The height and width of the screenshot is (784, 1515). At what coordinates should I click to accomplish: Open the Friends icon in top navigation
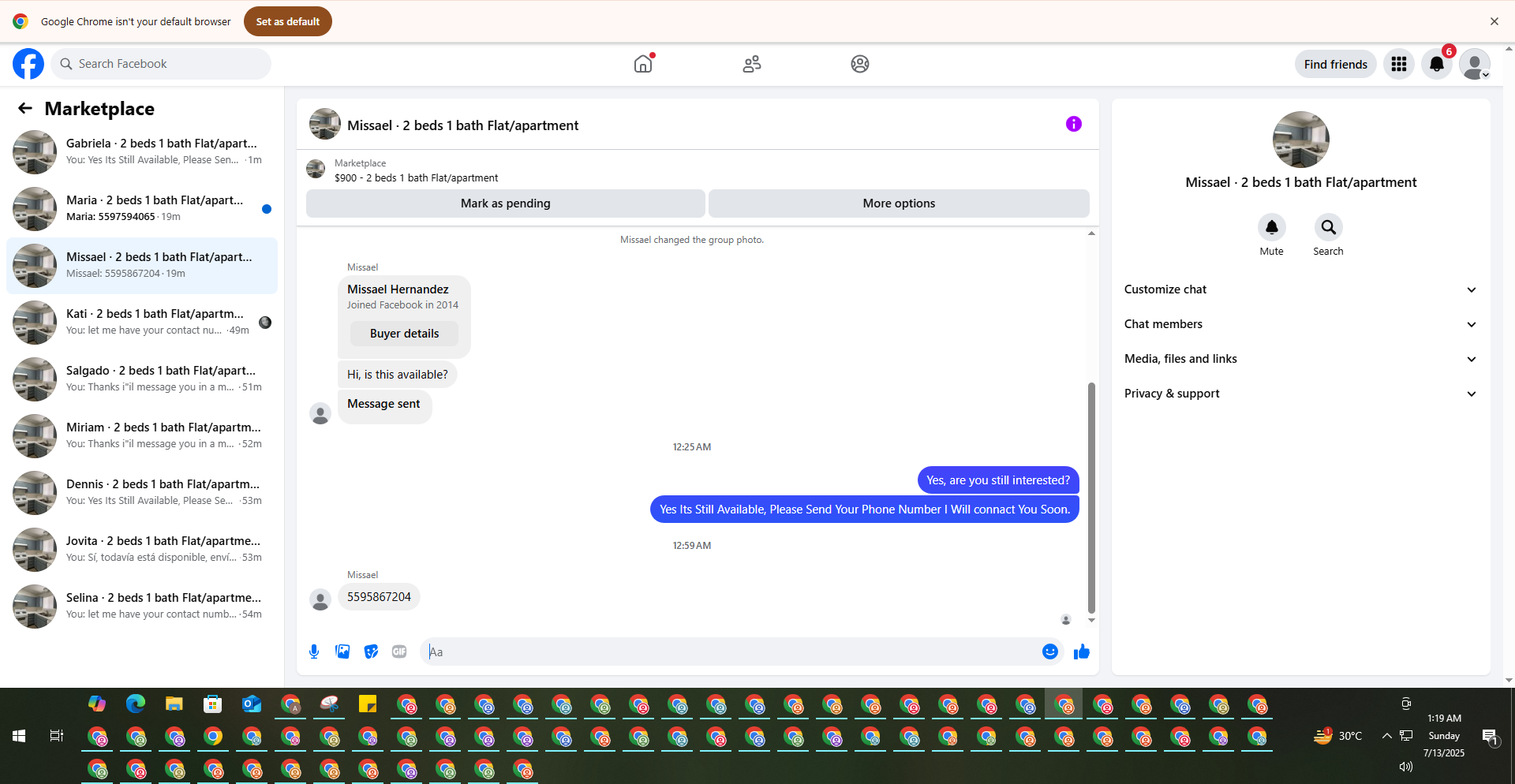(752, 64)
